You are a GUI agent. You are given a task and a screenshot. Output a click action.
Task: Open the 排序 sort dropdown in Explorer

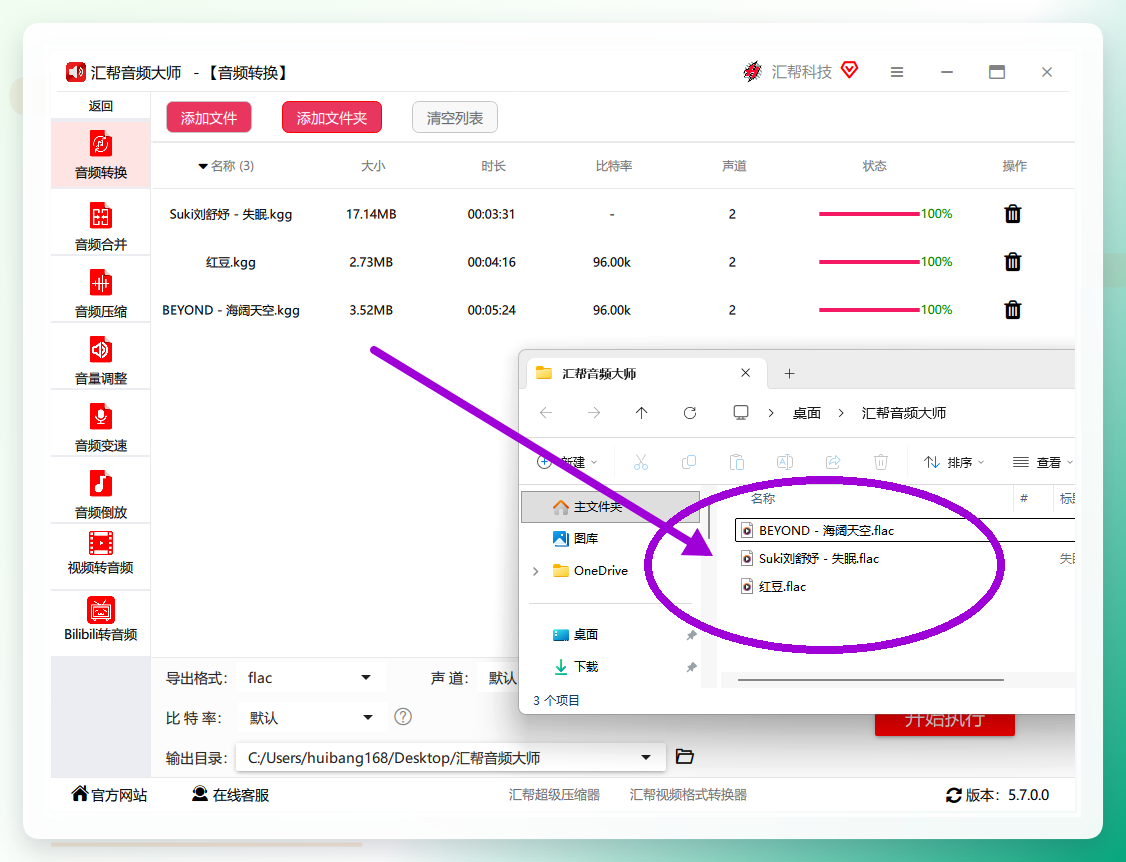[x=954, y=462]
